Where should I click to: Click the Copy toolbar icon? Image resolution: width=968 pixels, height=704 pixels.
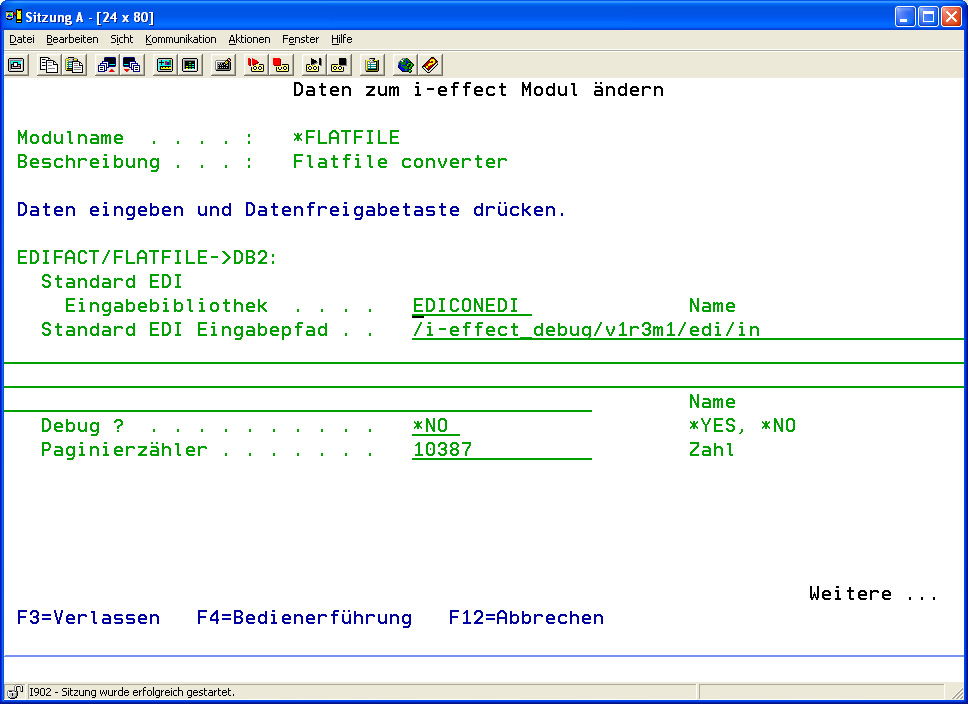pyautogui.click(x=48, y=65)
